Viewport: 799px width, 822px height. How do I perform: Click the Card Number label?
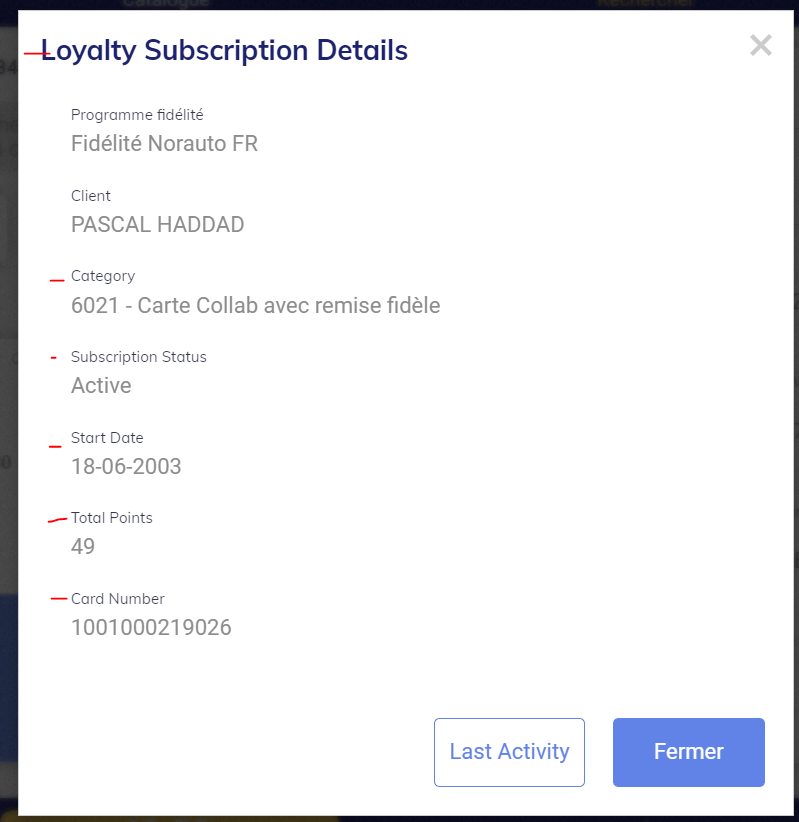pos(118,599)
